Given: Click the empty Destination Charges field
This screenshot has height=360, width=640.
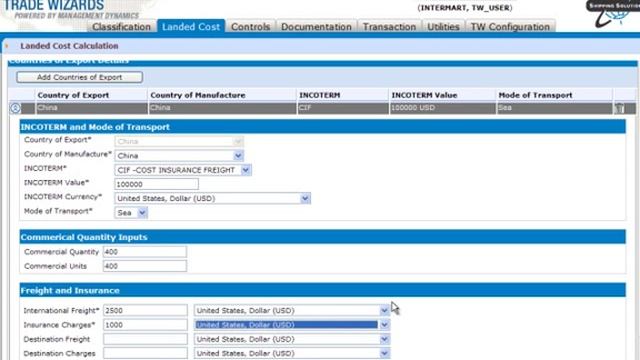Looking at the screenshot, I should [145, 353].
